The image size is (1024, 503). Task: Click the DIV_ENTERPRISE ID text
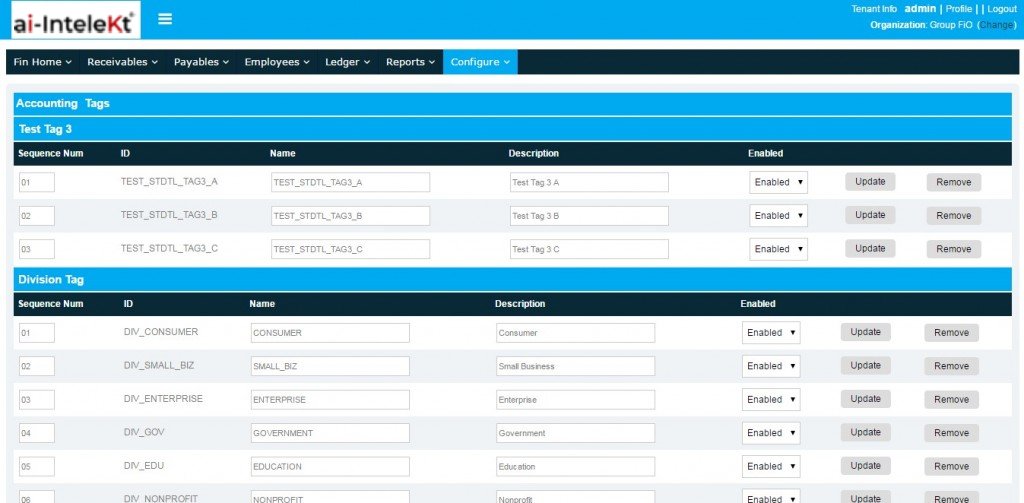[x=163, y=398]
